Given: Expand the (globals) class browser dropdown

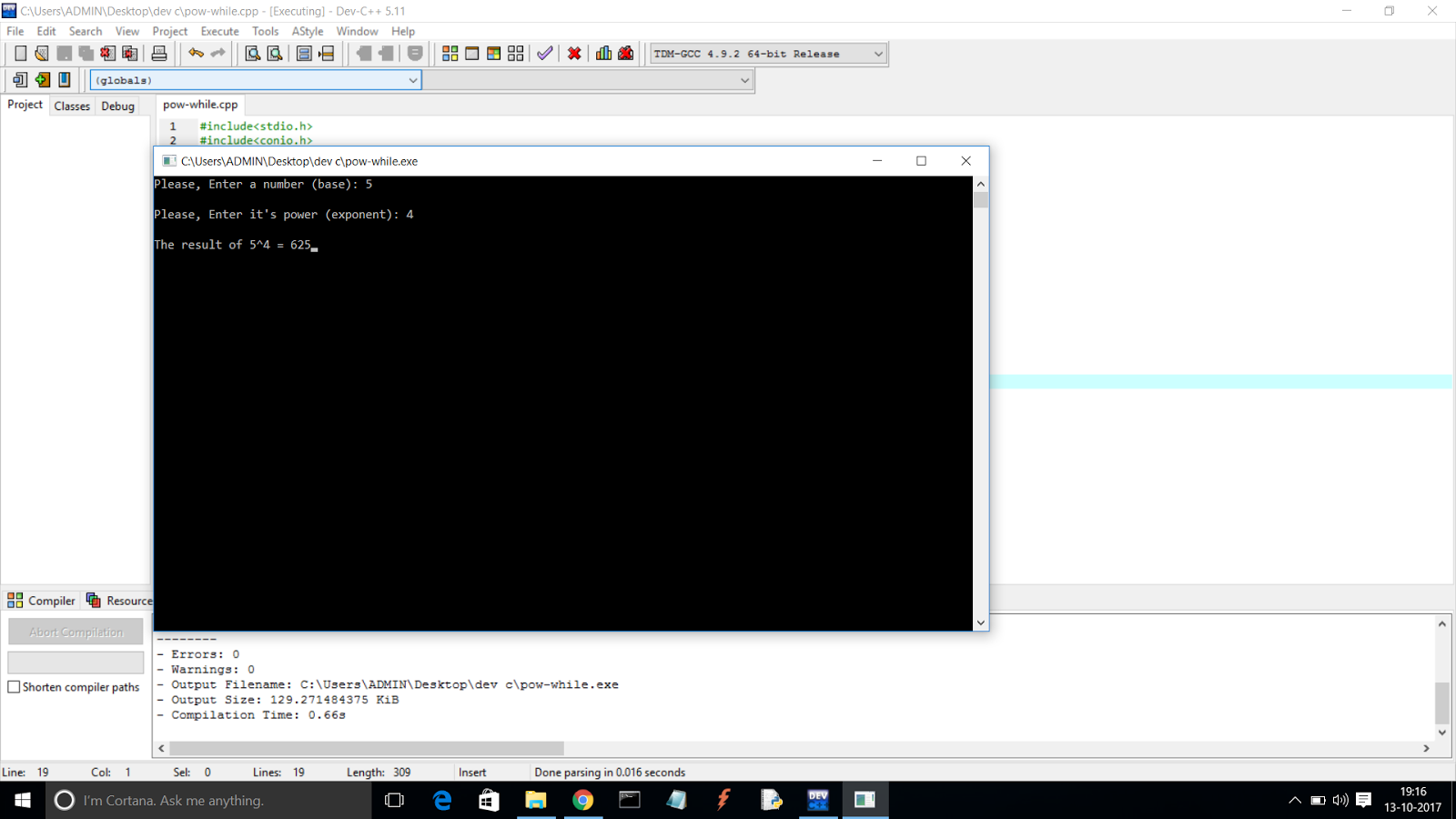Looking at the screenshot, I should (x=413, y=80).
